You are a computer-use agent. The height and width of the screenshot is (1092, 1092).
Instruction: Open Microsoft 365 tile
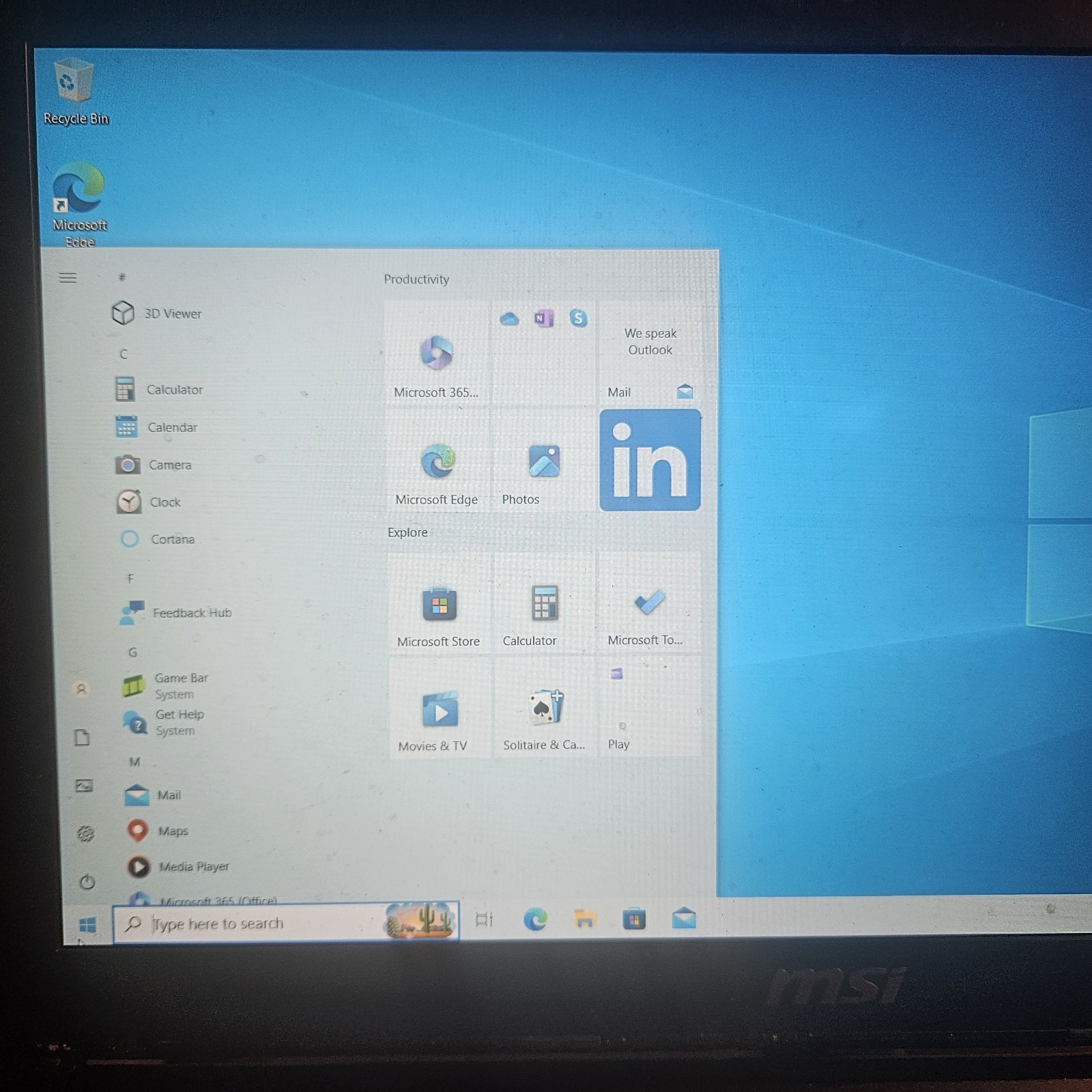coord(437,354)
